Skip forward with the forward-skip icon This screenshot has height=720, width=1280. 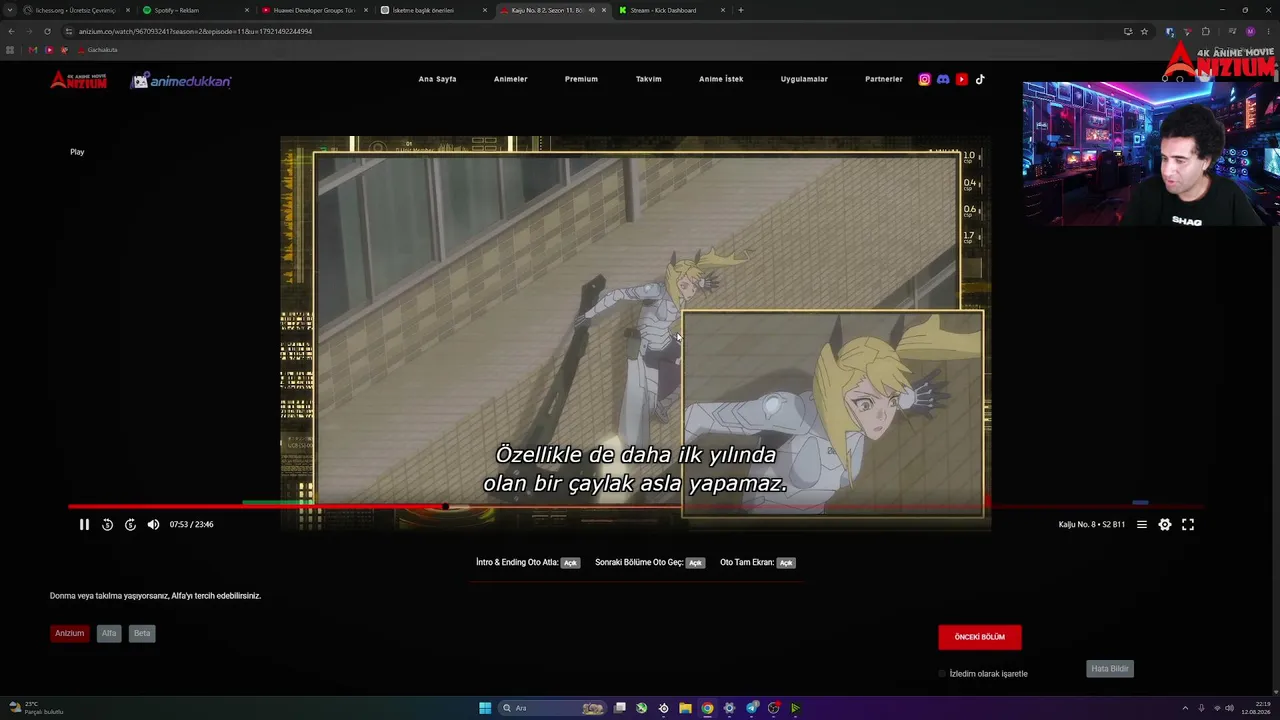click(x=130, y=524)
